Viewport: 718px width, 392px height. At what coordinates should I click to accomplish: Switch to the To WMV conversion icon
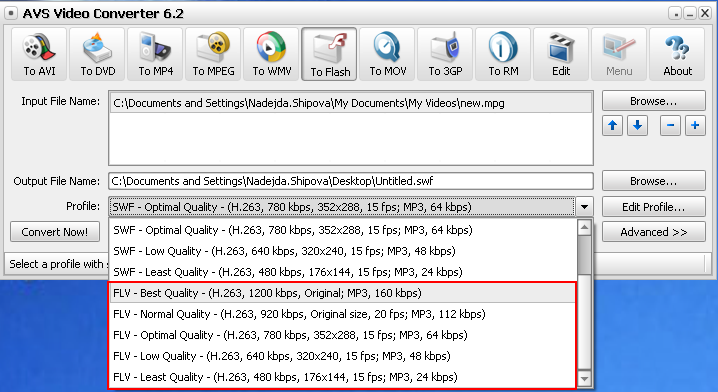[271, 54]
